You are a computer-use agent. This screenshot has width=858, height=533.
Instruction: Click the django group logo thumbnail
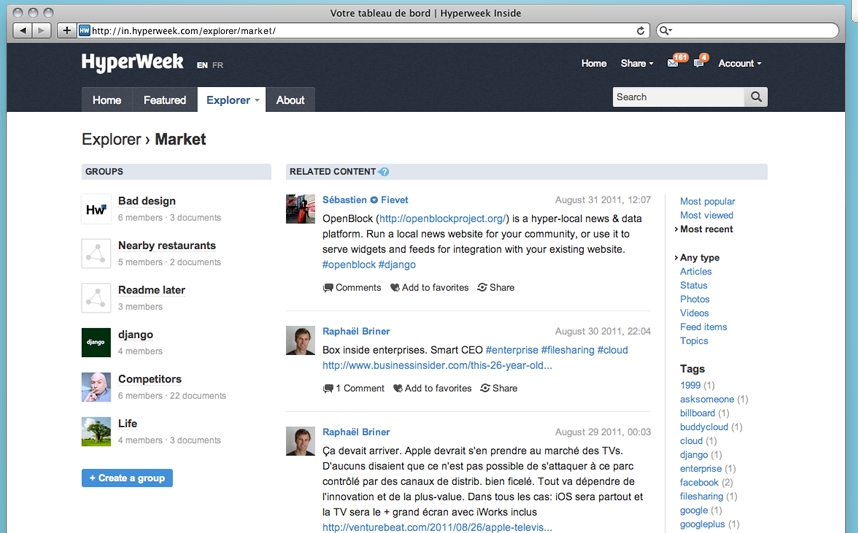click(x=96, y=343)
